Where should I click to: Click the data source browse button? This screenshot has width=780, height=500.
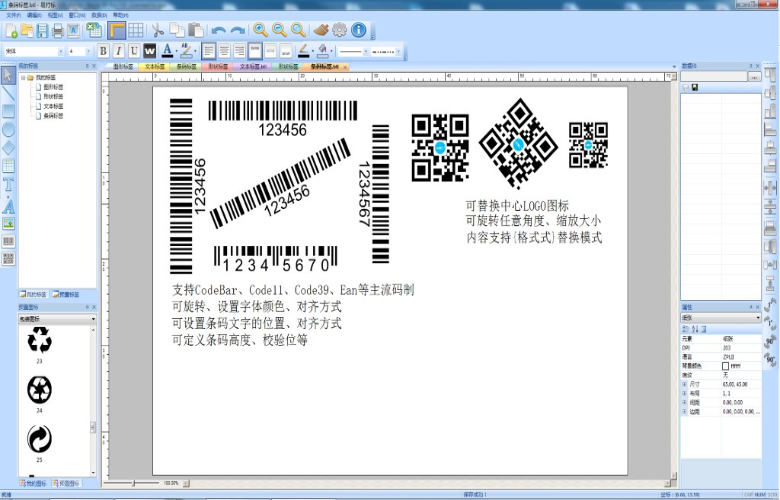pyautogui.click(x=755, y=77)
